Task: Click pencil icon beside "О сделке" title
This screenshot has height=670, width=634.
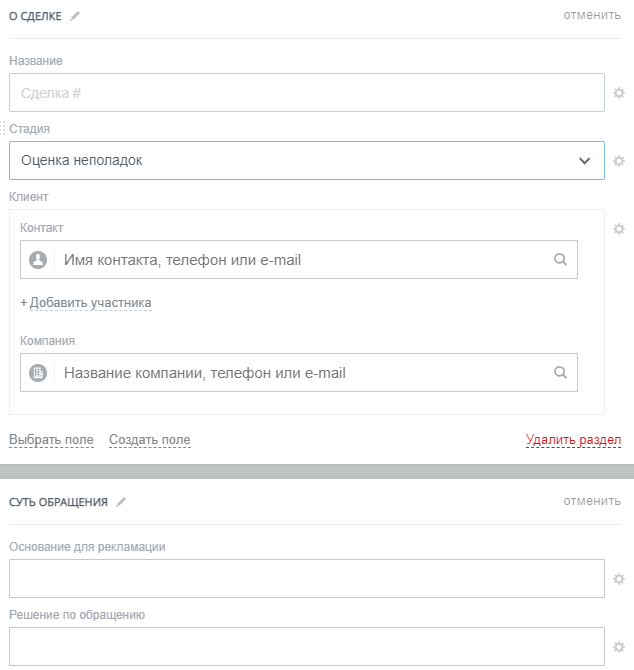Action: (x=75, y=16)
